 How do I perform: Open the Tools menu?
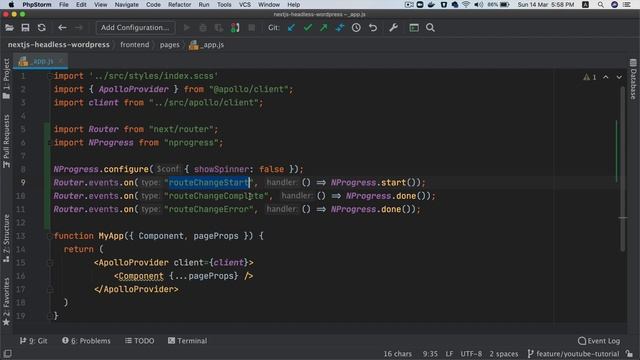pyautogui.click(x=224, y=4)
